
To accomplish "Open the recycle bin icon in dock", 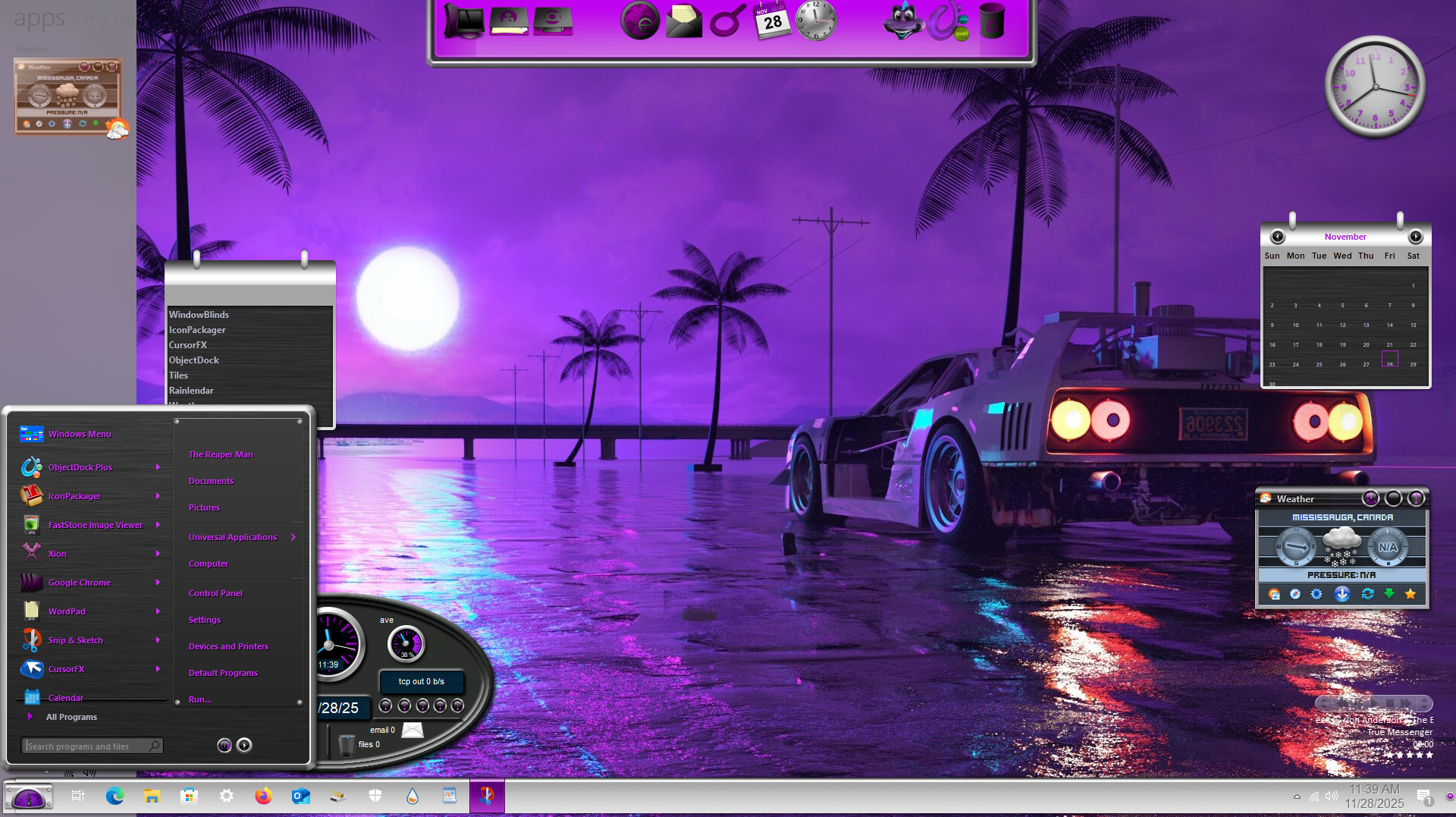I will click(x=991, y=20).
